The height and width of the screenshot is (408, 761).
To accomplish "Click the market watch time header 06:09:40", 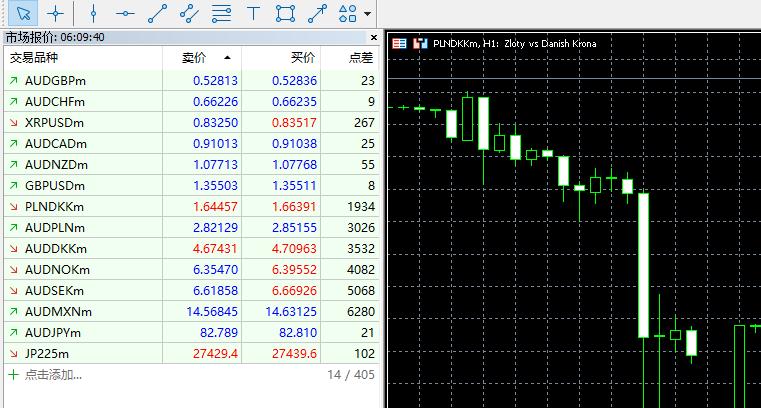I will click(x=83, y=37).
